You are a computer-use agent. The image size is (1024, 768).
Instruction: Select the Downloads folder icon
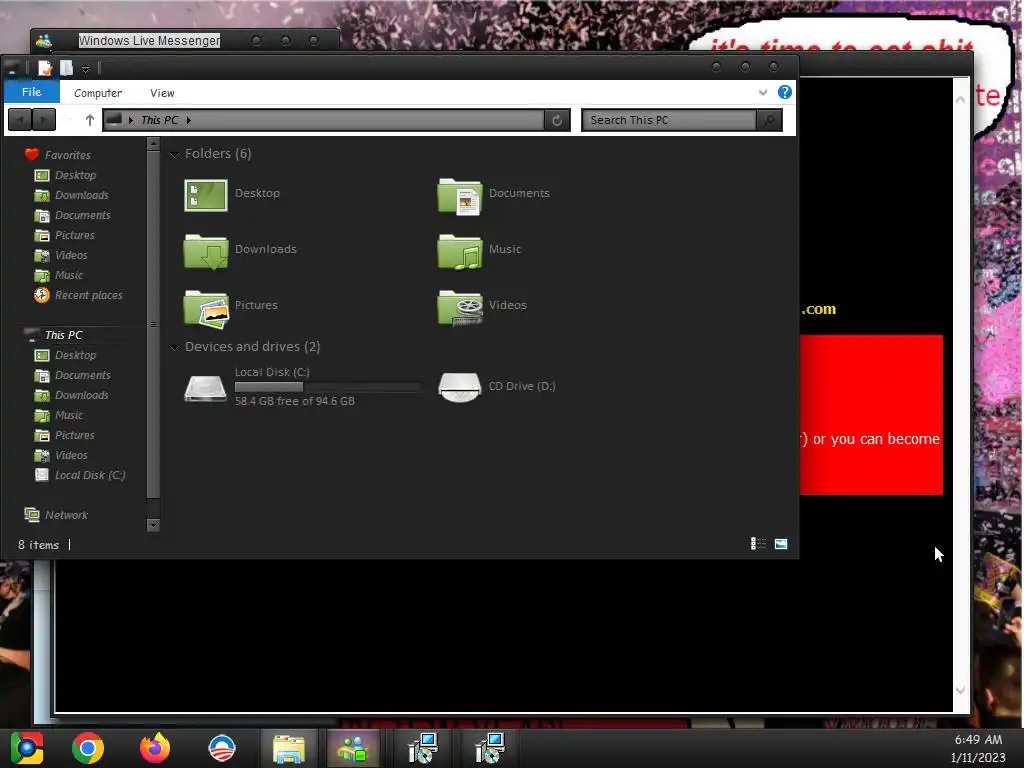[x=206, y=251]
